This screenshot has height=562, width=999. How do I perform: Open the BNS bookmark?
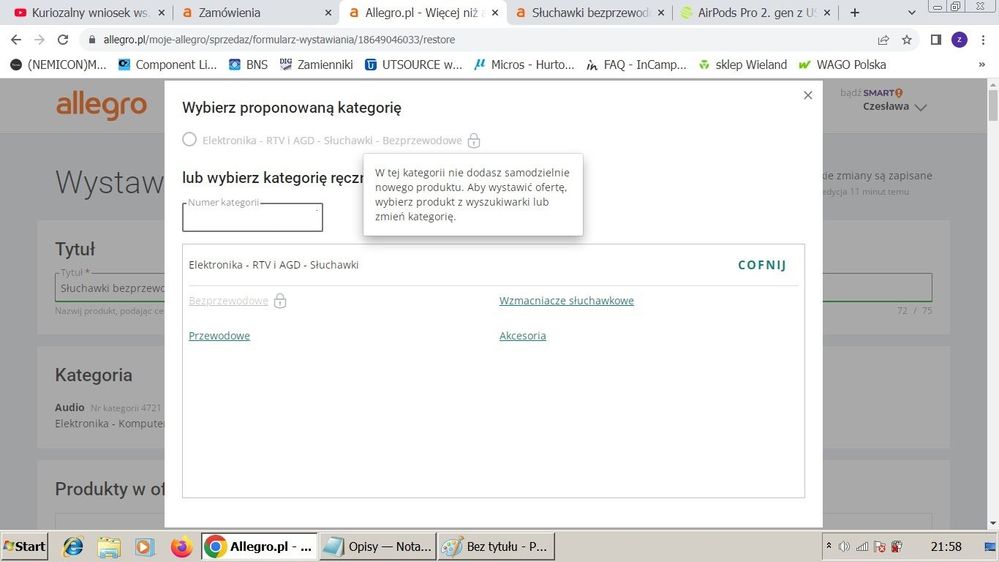[248, 64]
